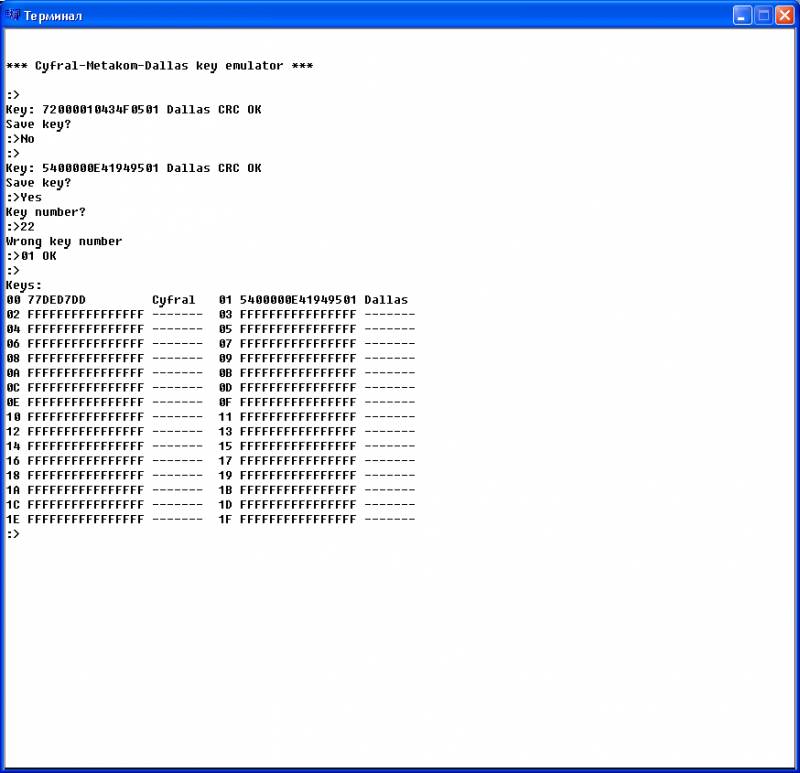Viewport: 800px width, 773px height.
Task: Click the empty slot 02 FFFF value
Action: coord(86,314)
